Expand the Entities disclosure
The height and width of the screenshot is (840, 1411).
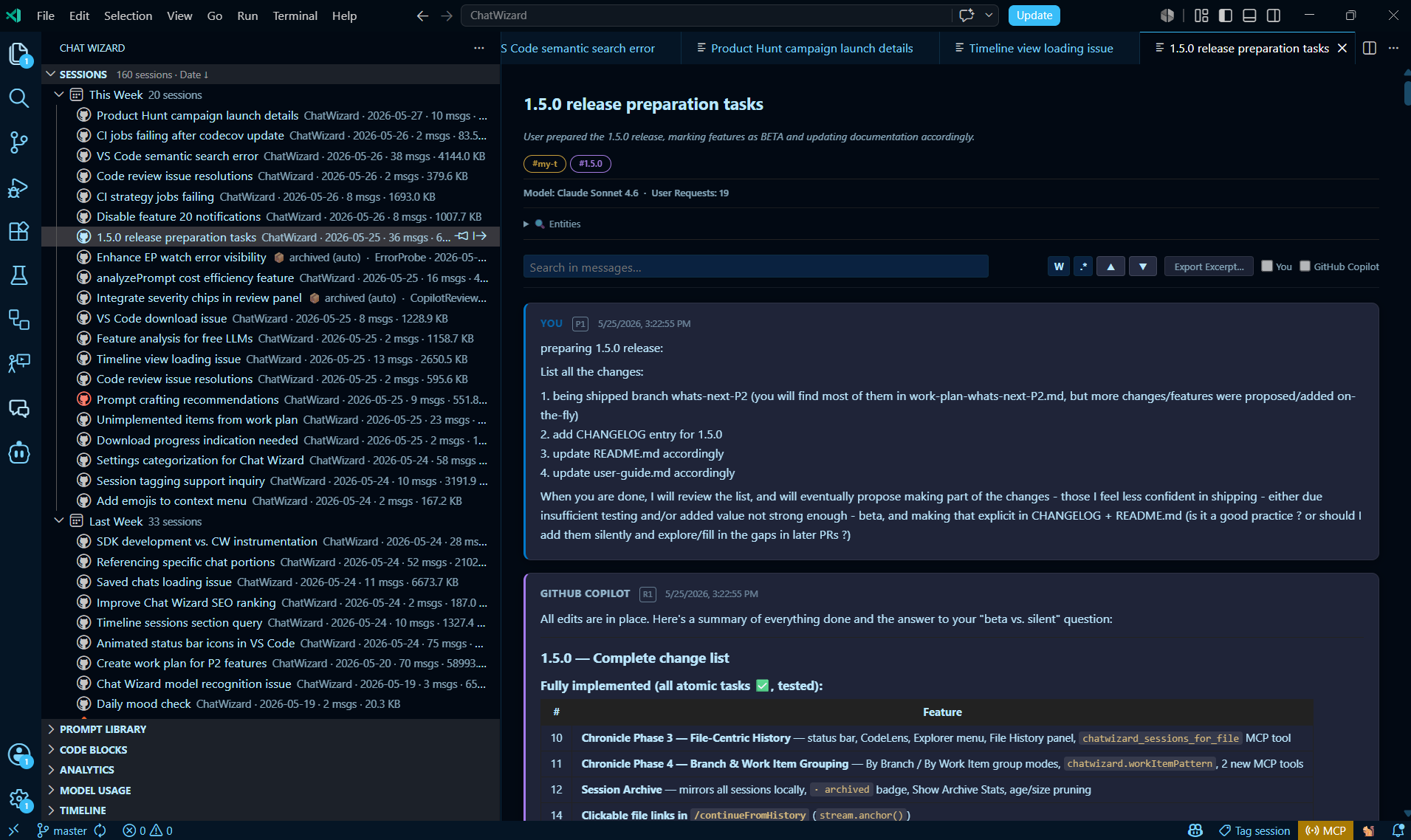point(552,224)
